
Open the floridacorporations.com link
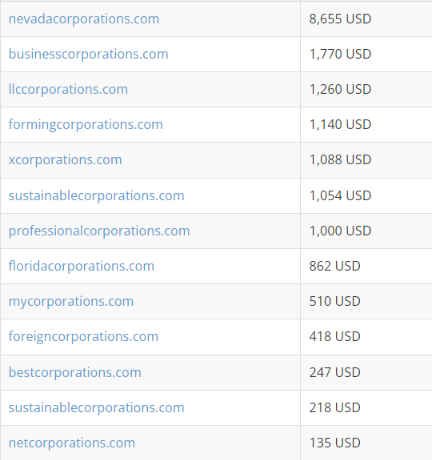(82, 266)
